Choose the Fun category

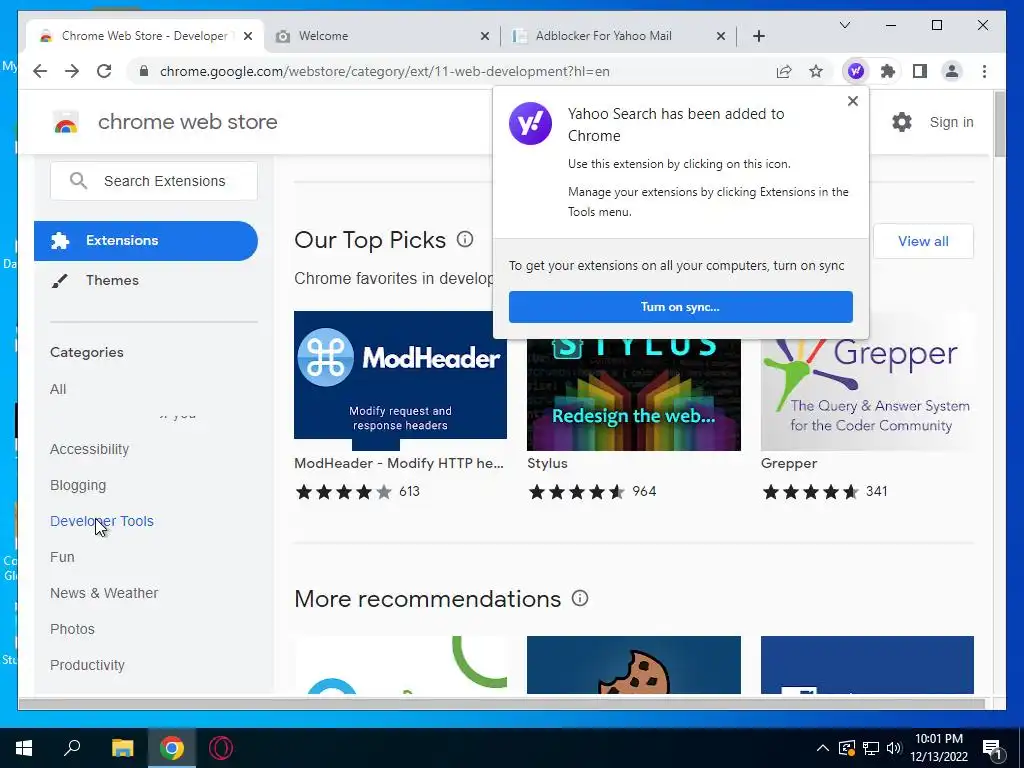point(62,557)
